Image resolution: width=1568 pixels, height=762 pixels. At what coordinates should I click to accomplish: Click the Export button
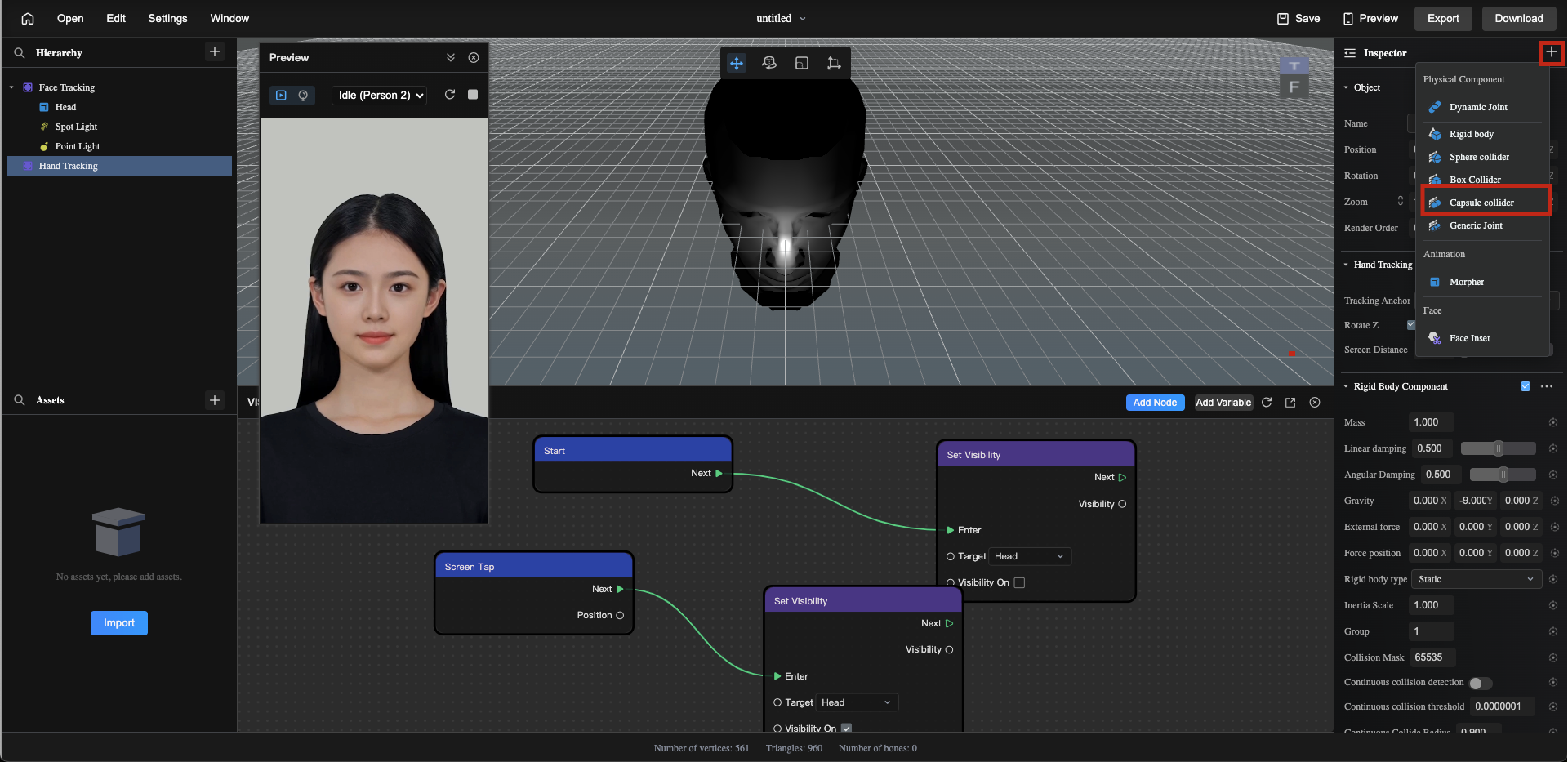click(x=1443, y=18)
